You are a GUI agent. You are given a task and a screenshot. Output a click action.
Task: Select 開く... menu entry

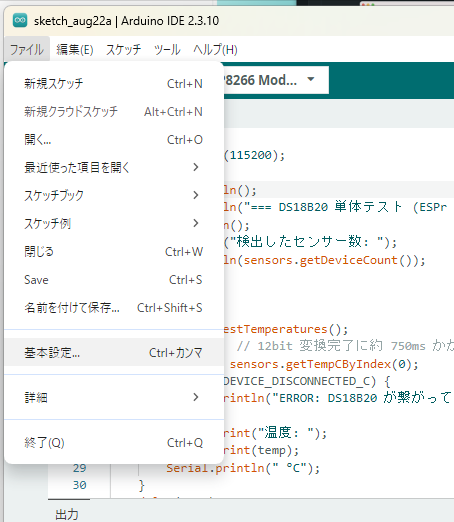tap(114, 139)
